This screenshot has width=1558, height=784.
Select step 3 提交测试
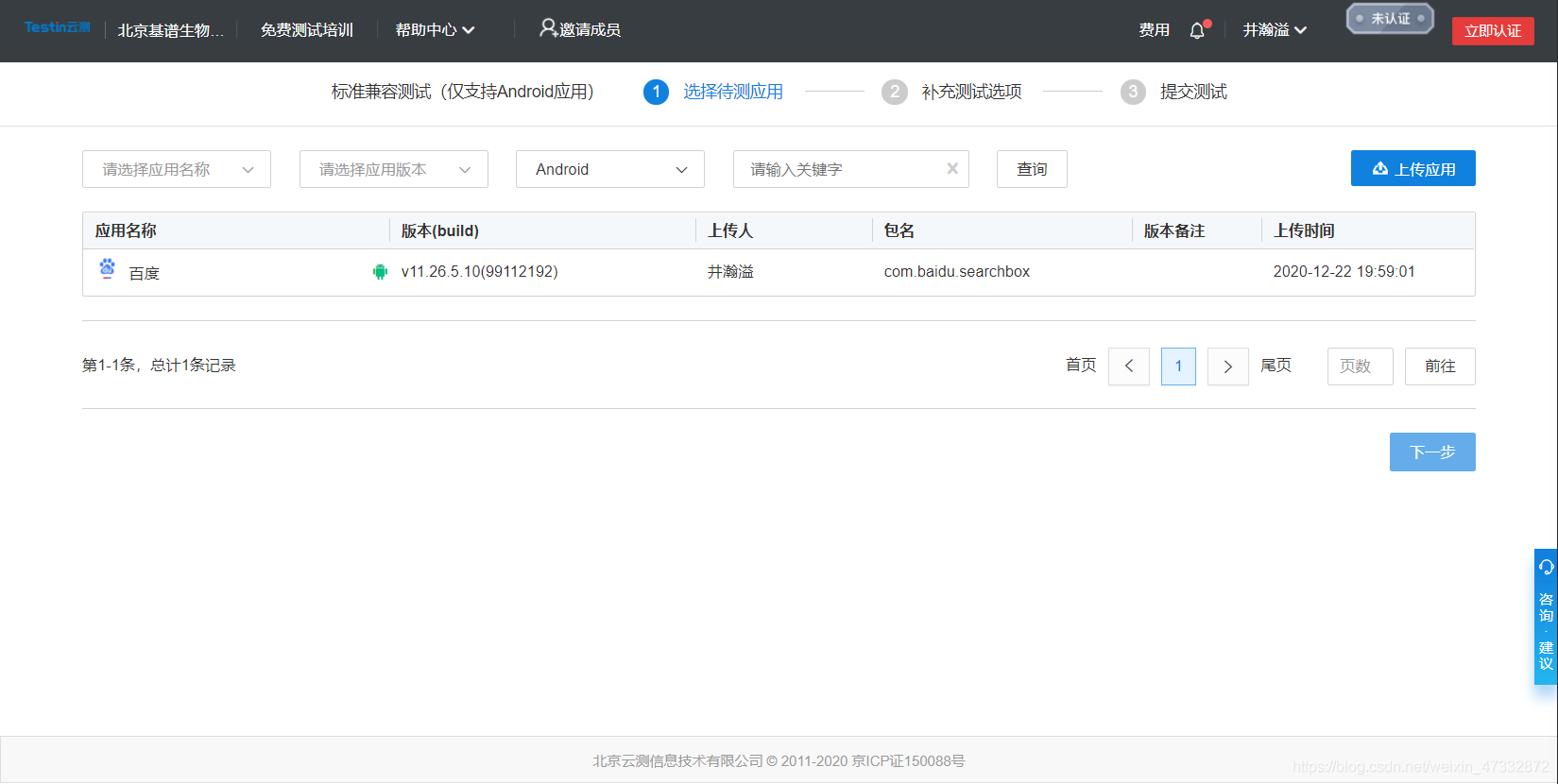[1173, 92]
